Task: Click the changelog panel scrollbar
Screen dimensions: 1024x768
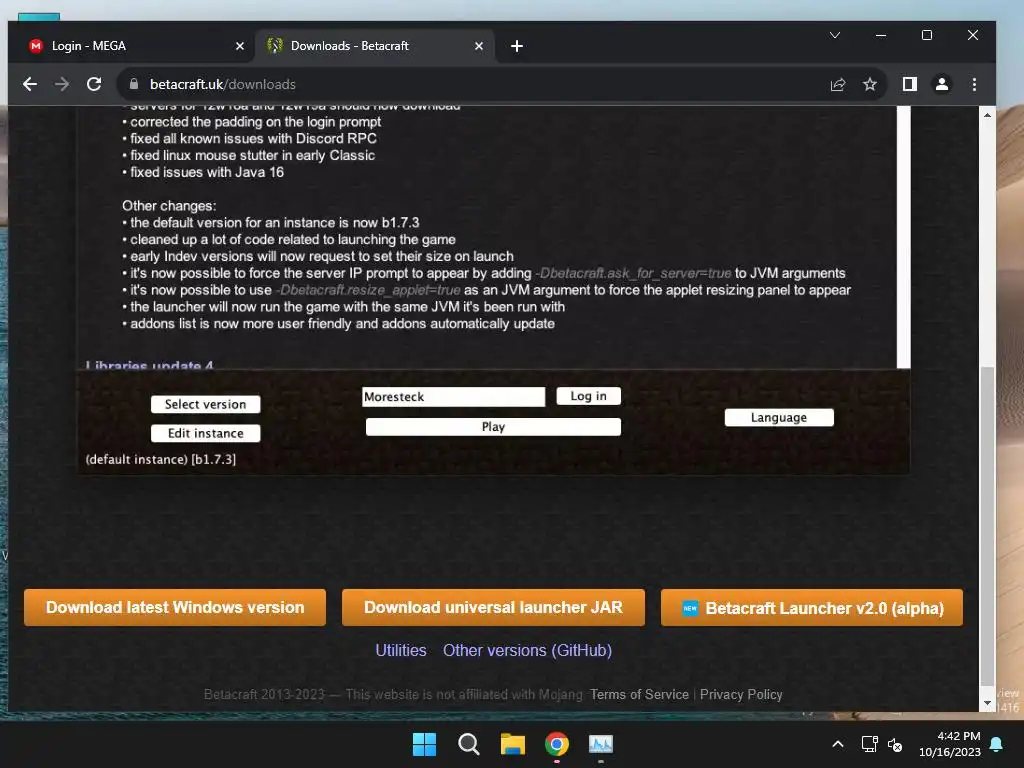Action: 903,236
